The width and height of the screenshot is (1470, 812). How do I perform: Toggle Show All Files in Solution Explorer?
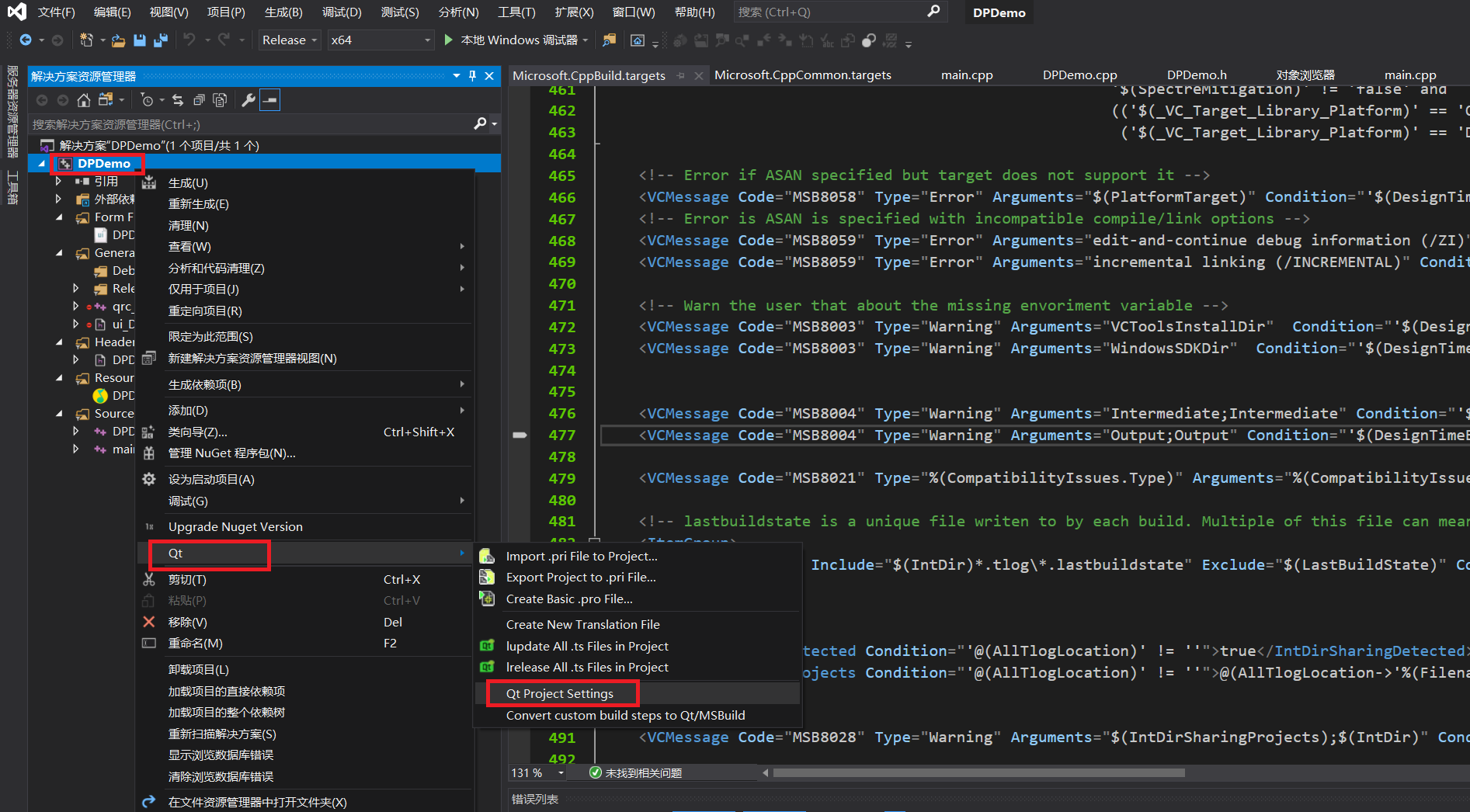[x=221, y=100]
